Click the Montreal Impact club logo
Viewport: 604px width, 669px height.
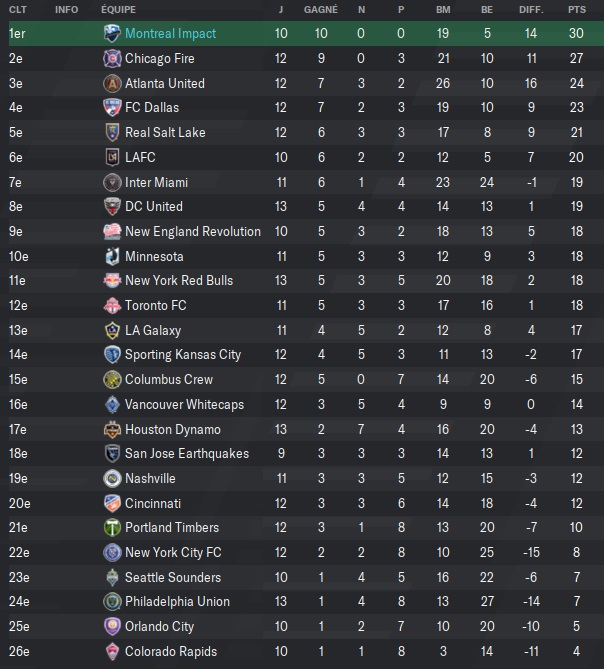pos(112,33)
